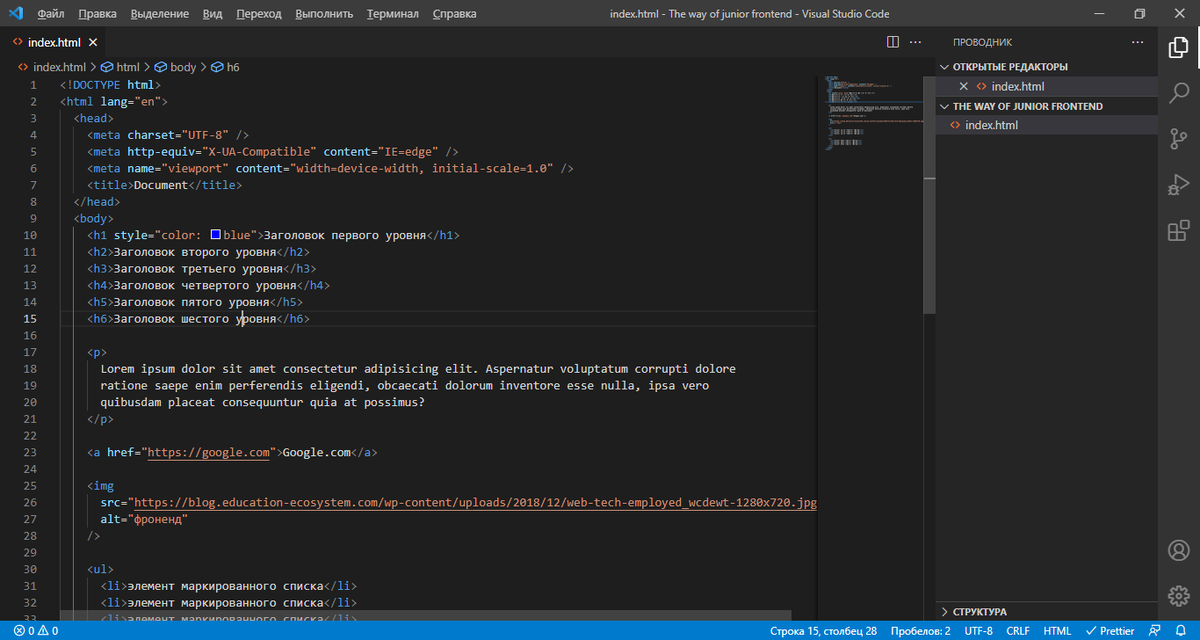Open the Выделение menu
Image resolution: width=1200 pixels, height=640 pixels.
coord(159,14)
